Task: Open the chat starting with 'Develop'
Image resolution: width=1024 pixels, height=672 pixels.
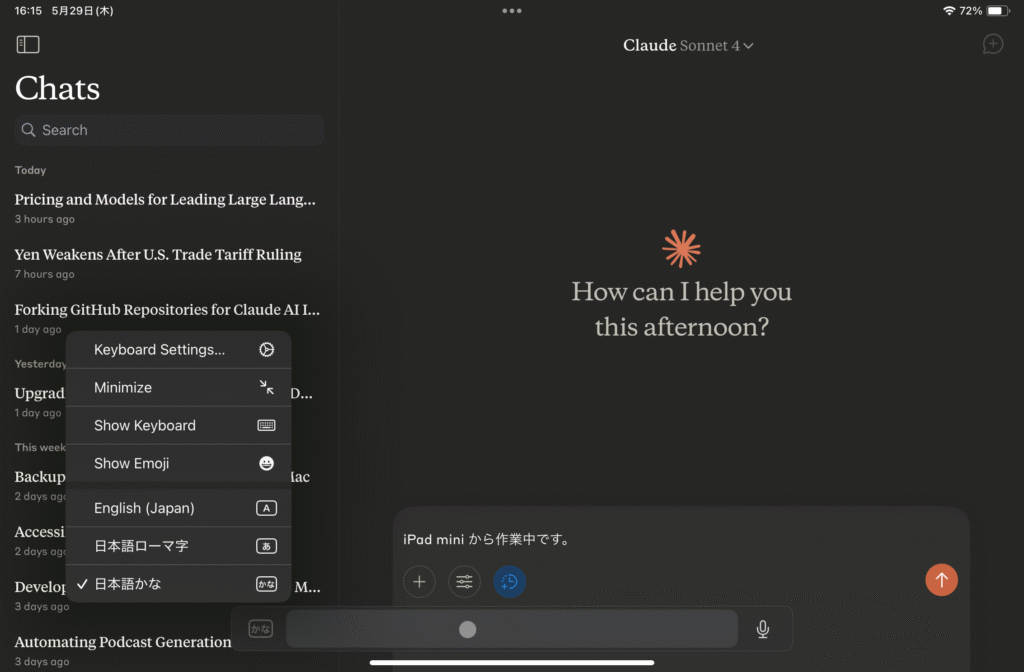Action: [x=40, y=594]
